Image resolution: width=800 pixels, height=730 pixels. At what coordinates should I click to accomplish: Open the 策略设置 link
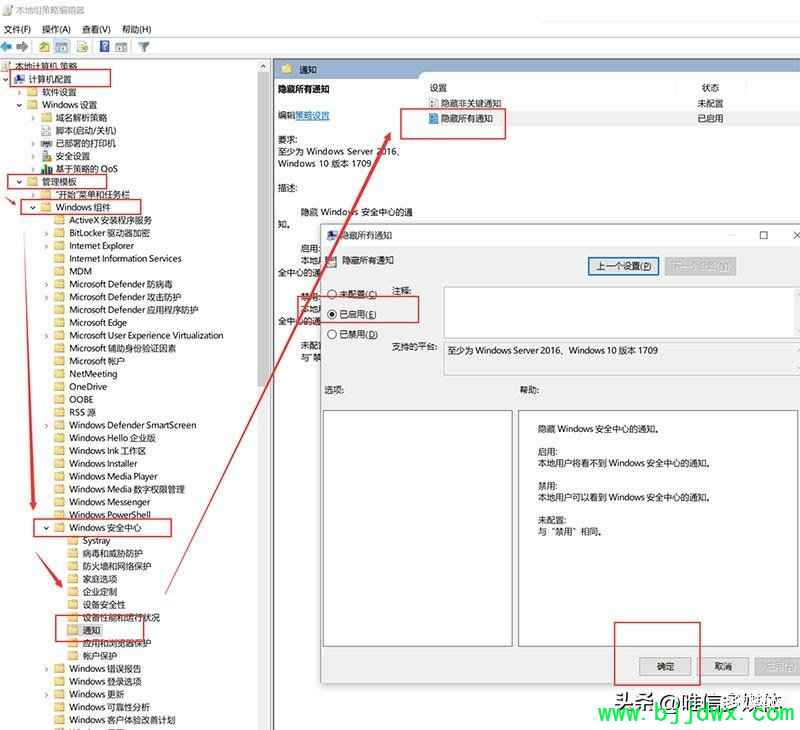(x=312, y=116)
